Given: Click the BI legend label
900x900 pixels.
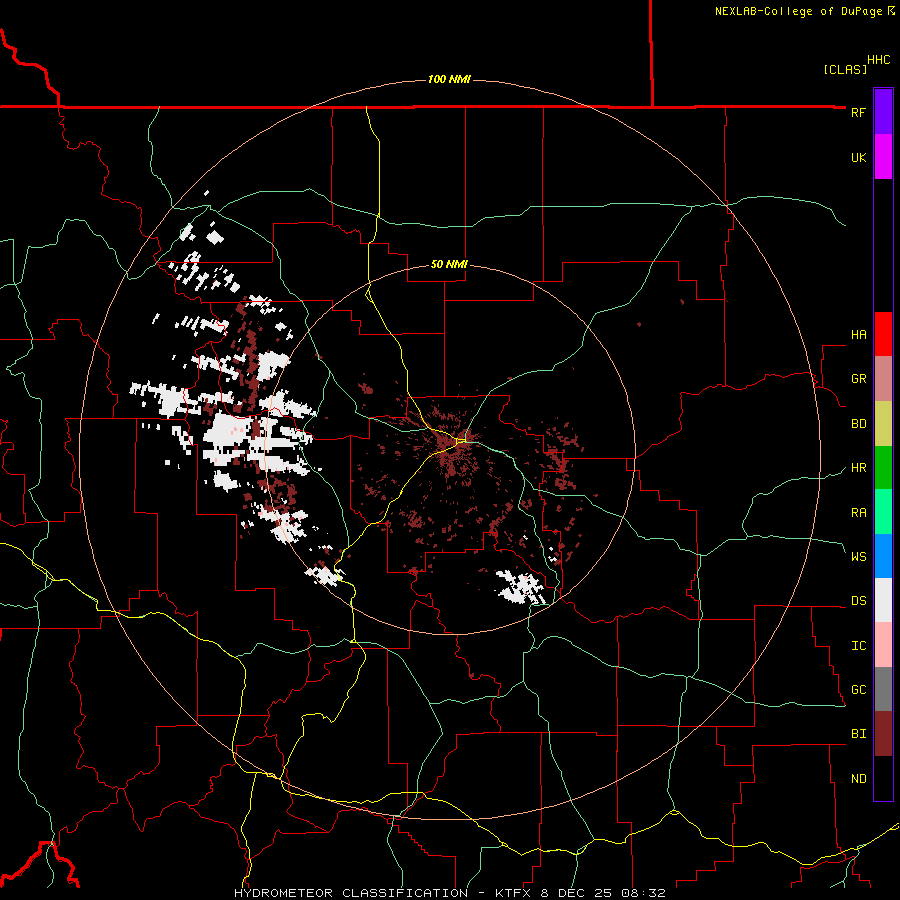Looking at the screenshot, I should pos(858,734).
